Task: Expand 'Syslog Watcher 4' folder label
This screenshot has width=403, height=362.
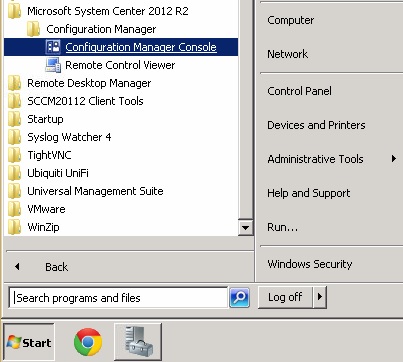Action: [x=69, y=137]
